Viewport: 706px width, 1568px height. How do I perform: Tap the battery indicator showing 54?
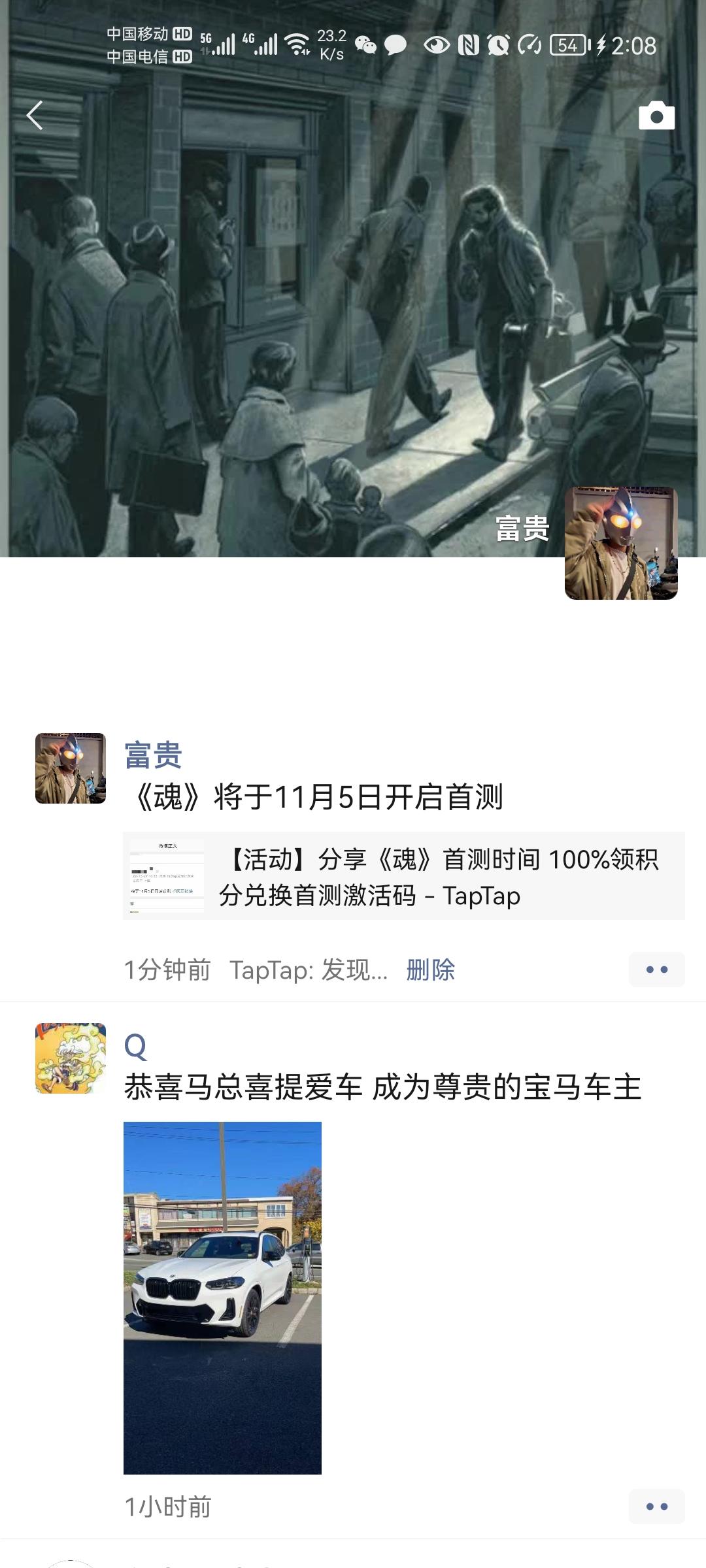[x=570, y=45]
